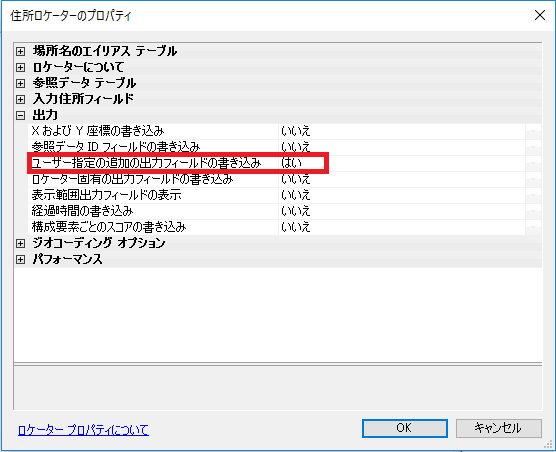Collapse the 出力 section
Viewport: 556px width, 452px height.
(21, 115)
